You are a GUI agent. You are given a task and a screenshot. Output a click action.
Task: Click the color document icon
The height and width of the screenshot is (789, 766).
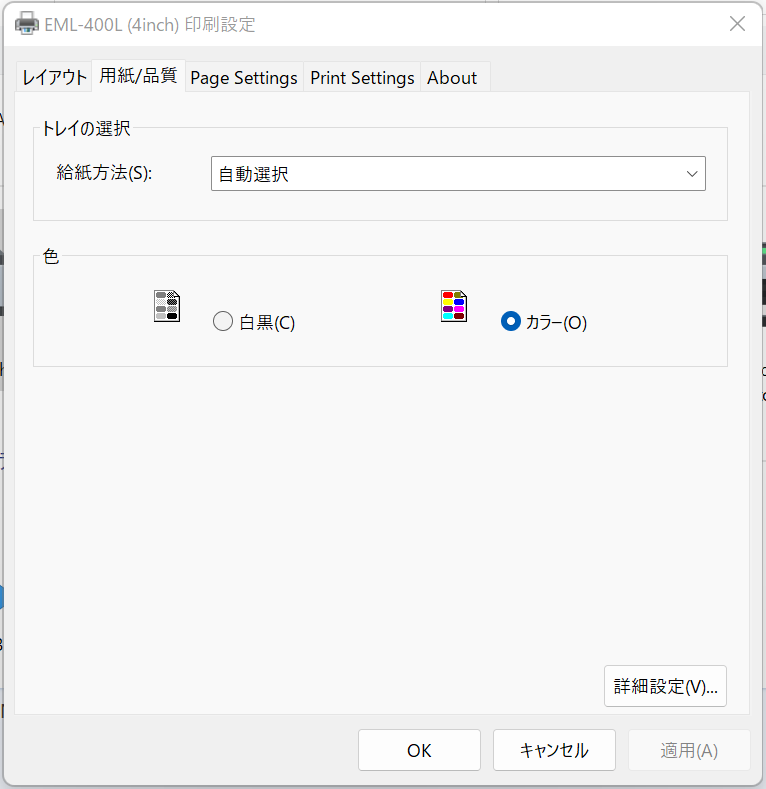(x=454, y=306)
